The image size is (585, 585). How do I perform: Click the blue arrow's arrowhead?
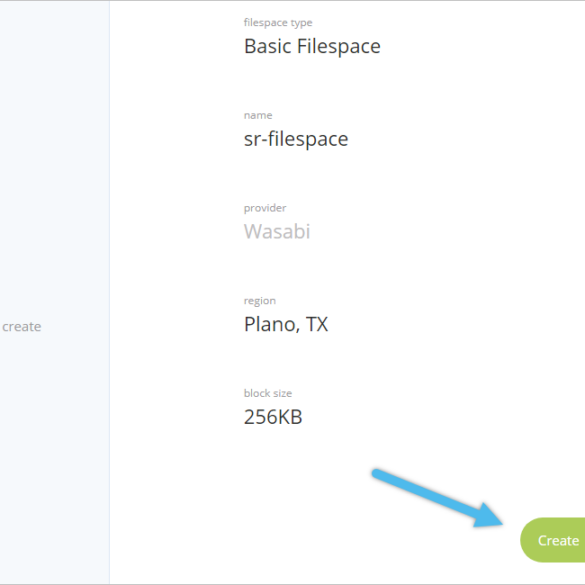(489, 517)
